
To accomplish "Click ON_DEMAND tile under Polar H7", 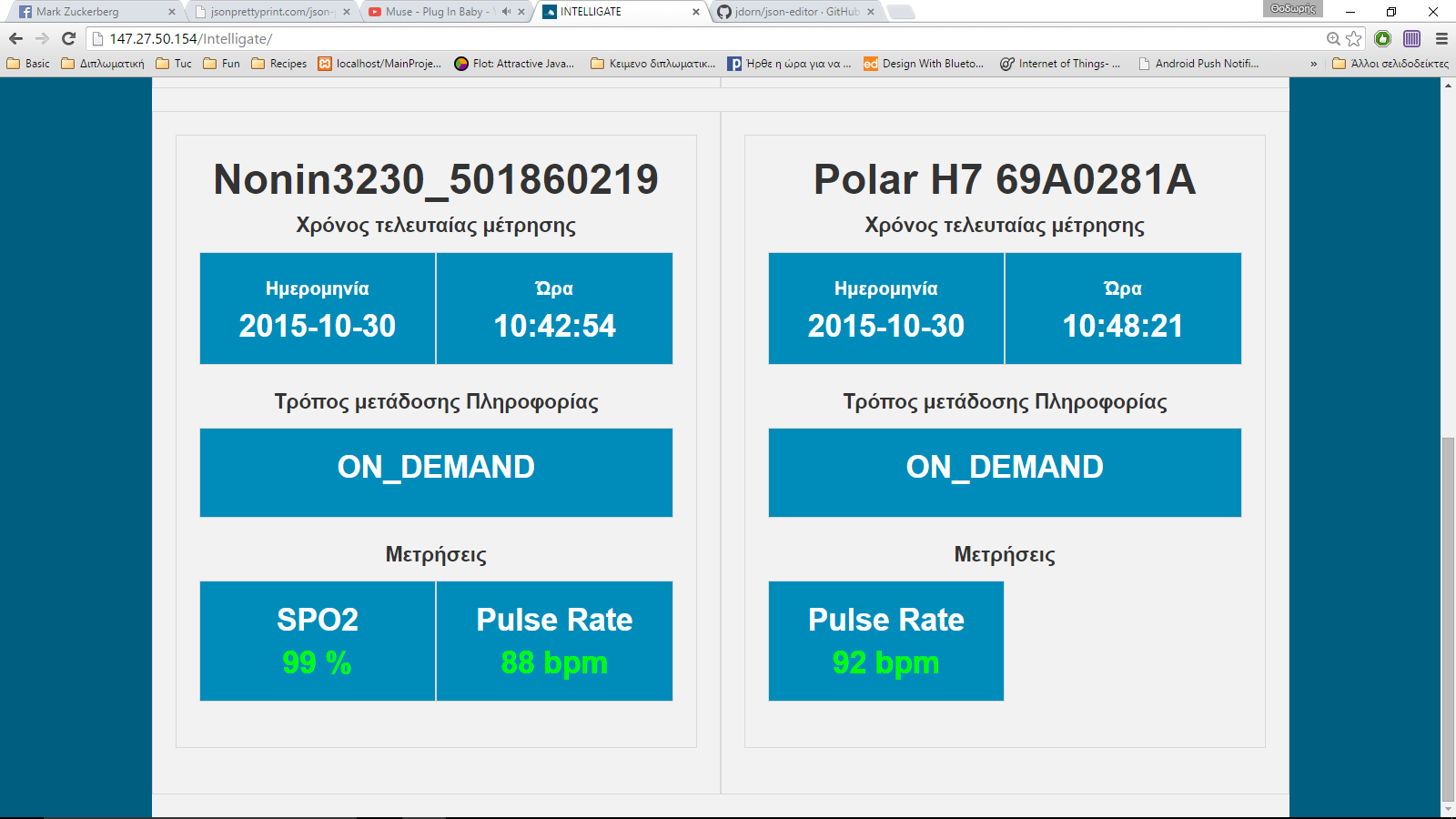I will (x=1005, y=472).
